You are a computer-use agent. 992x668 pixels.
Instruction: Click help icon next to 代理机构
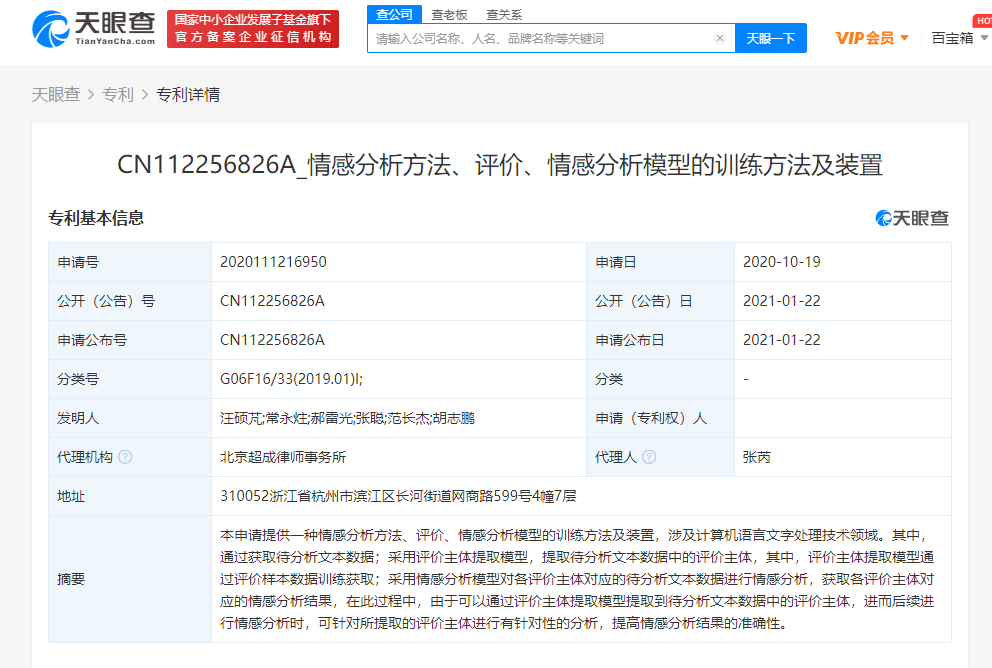tap(125, 457)
